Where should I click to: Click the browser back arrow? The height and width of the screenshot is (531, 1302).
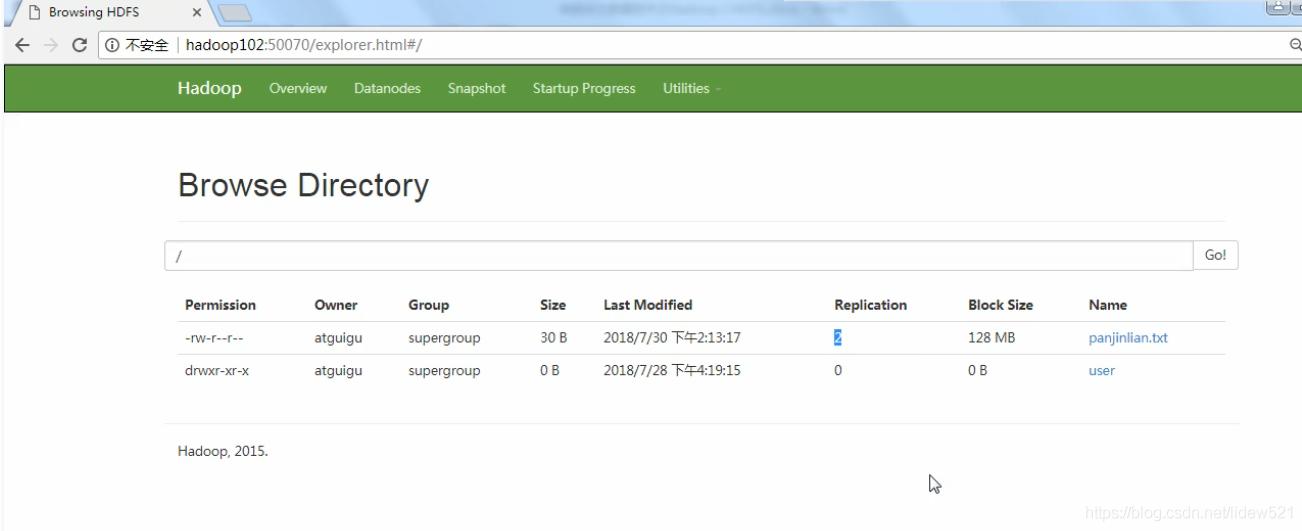coord(22,45)
